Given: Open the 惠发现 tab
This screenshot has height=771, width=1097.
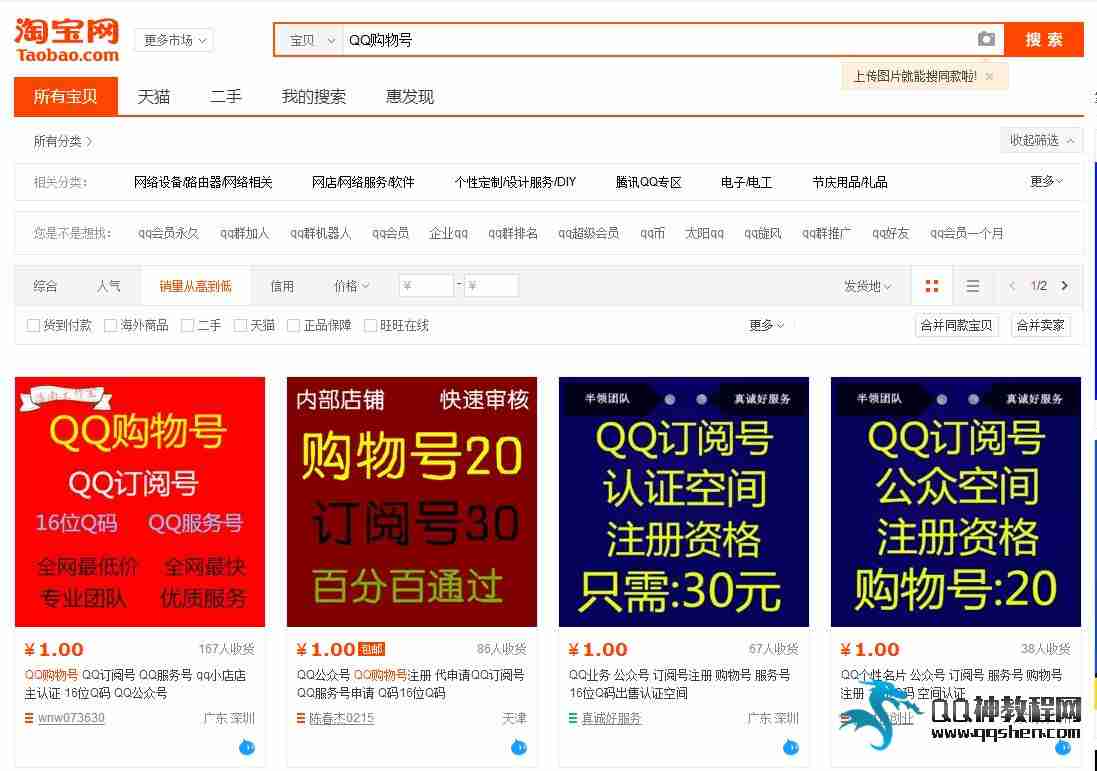Looking at the screenshot, I should coord(410,97).
